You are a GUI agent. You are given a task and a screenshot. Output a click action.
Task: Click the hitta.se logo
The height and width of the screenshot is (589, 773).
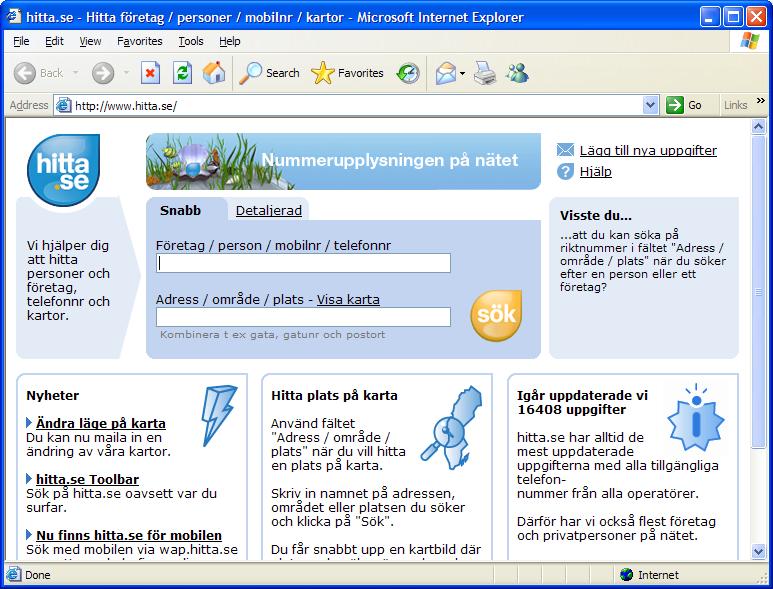[x=64, y=169]
